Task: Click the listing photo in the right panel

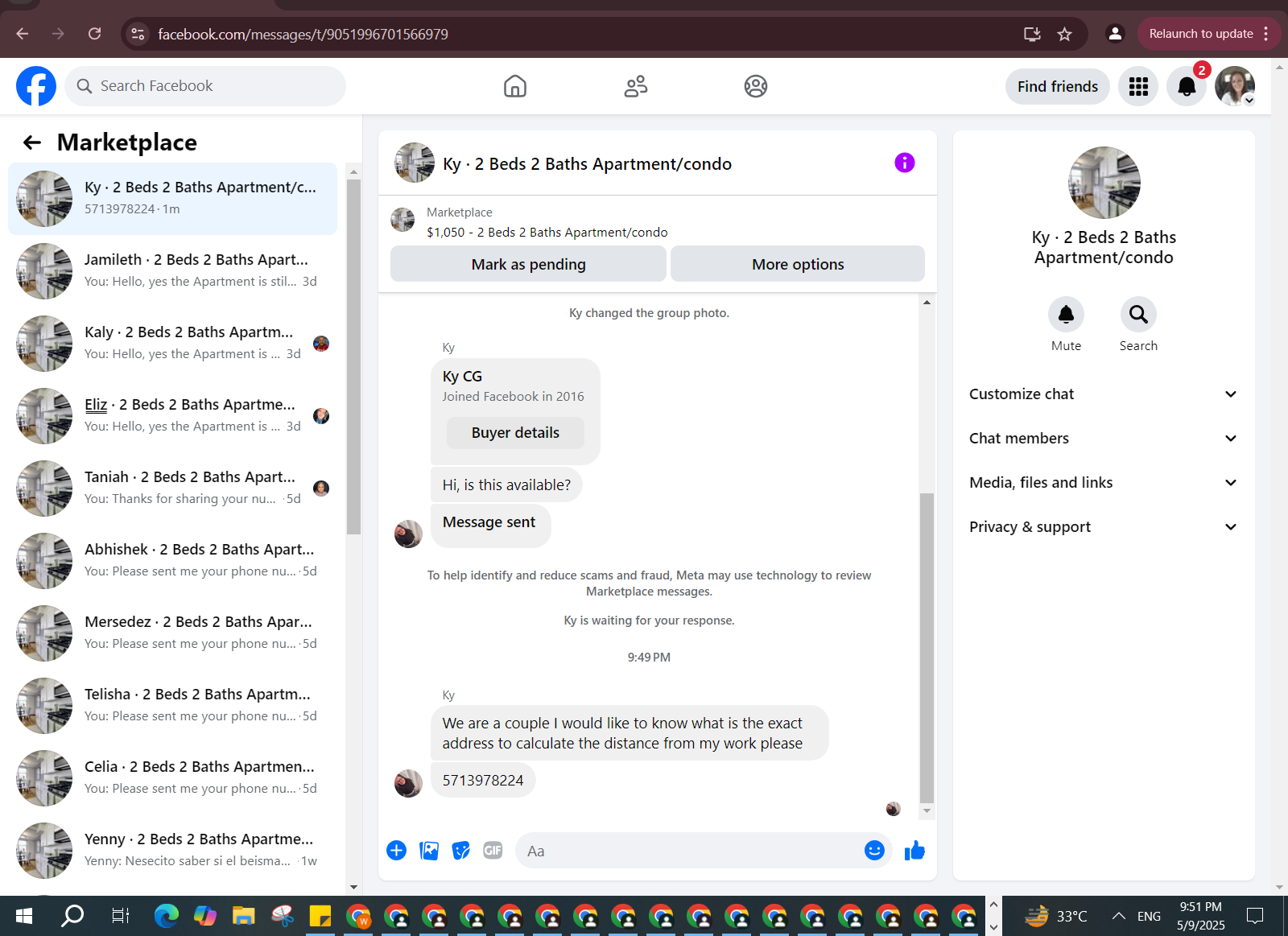Action: pos(1104,183)
